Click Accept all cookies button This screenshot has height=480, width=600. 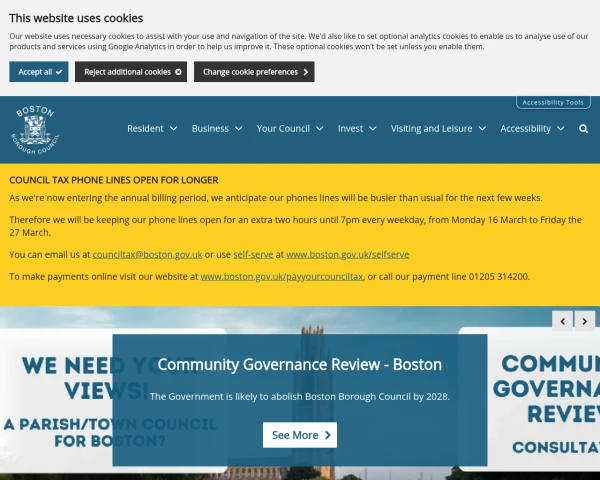point(39,72)
